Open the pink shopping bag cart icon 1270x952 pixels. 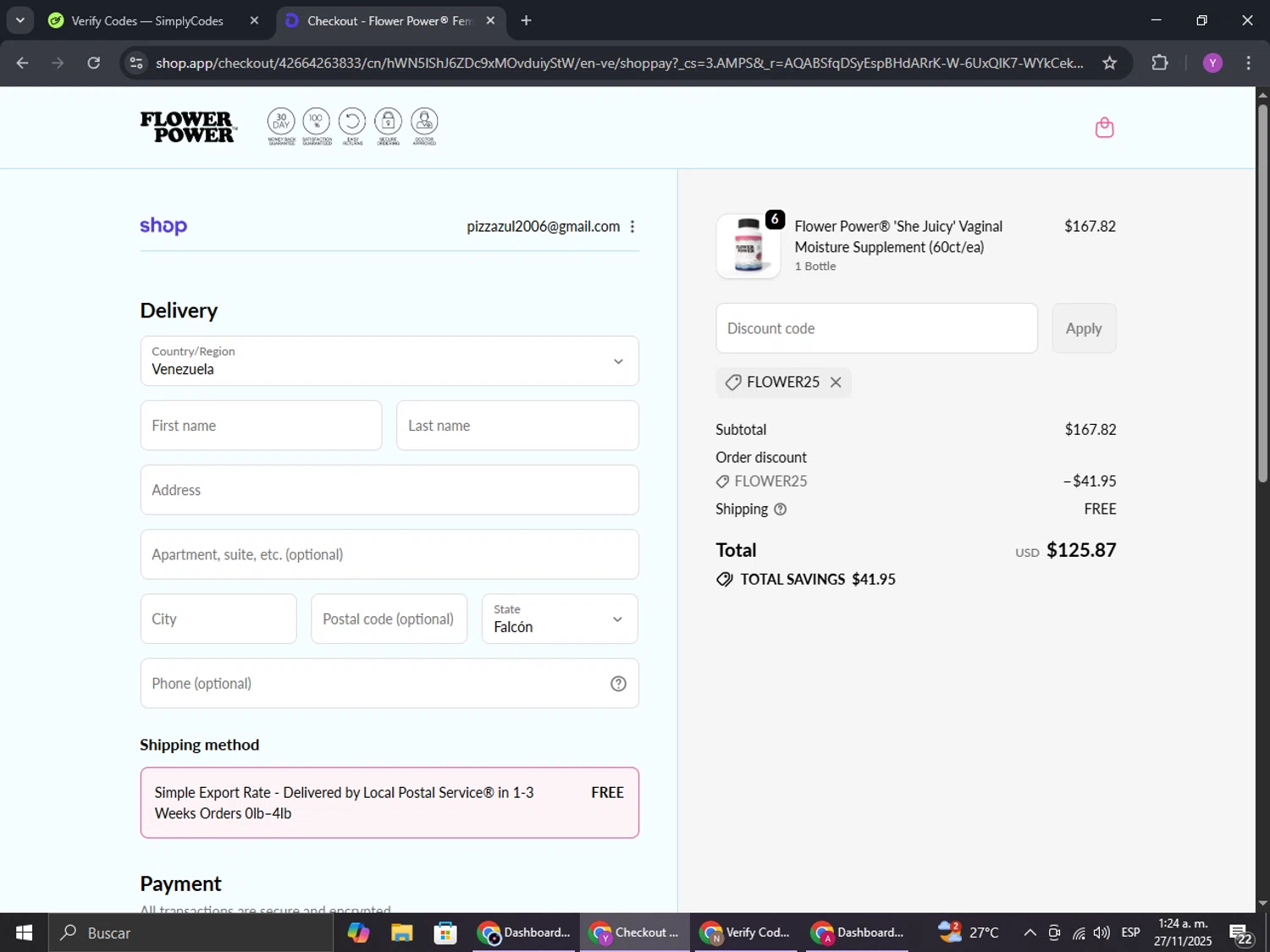(1104, 128)
